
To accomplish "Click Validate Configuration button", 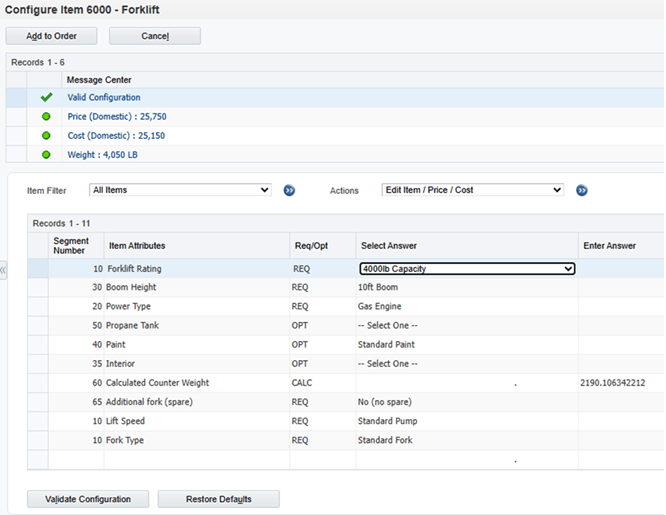I will pyautogui.click(x=88, y=499).
